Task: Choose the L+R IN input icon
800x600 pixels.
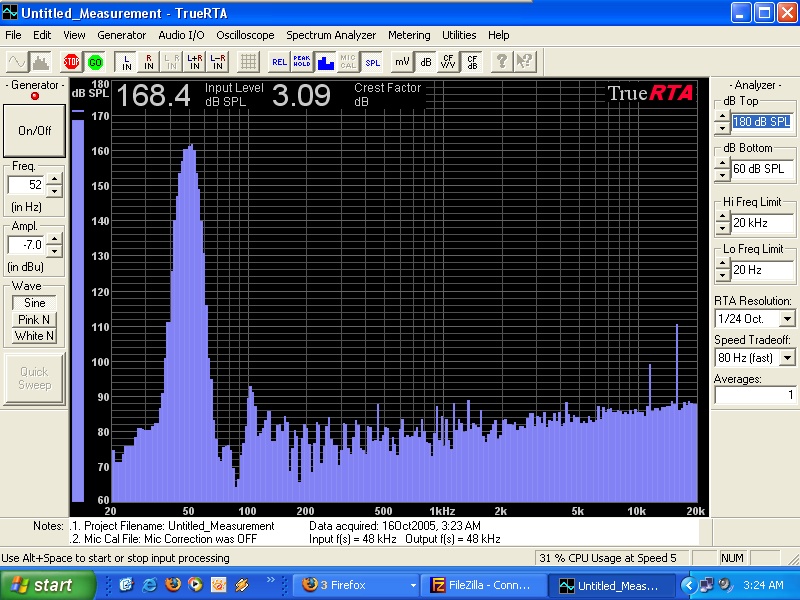Action: [x=194, y=62]
